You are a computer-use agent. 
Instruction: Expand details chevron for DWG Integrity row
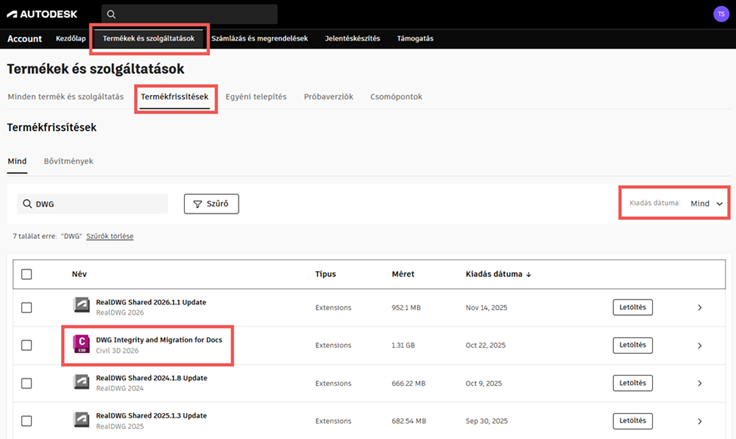click(699, 346)
